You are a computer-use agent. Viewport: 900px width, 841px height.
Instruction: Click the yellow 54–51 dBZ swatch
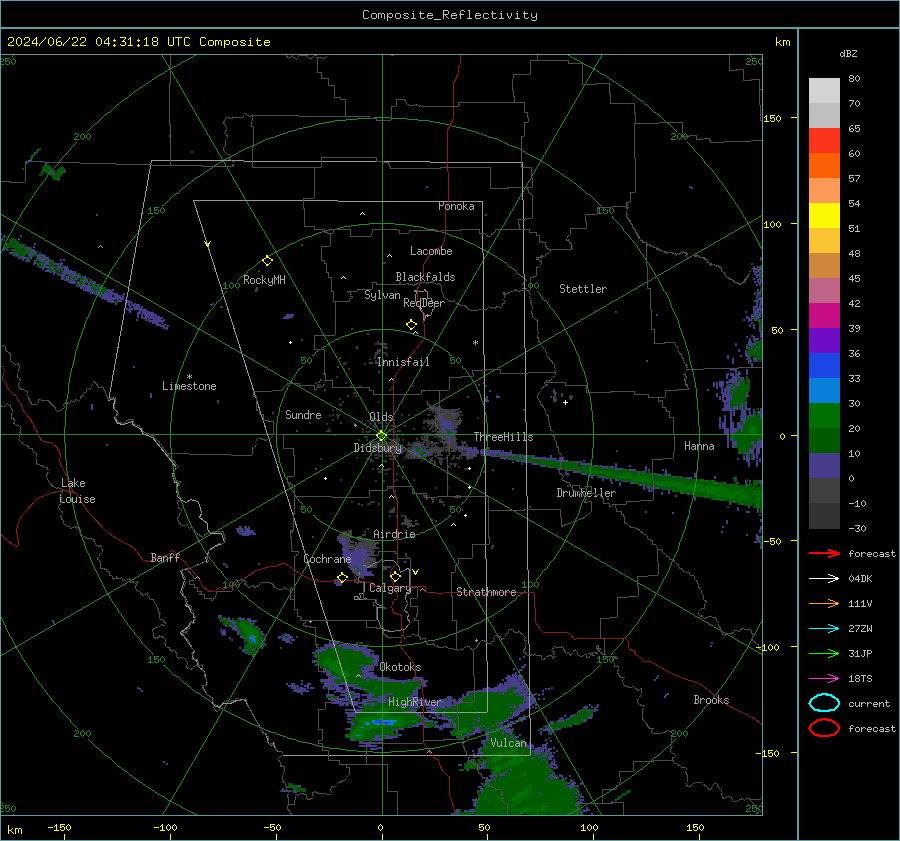pos(824,216)
